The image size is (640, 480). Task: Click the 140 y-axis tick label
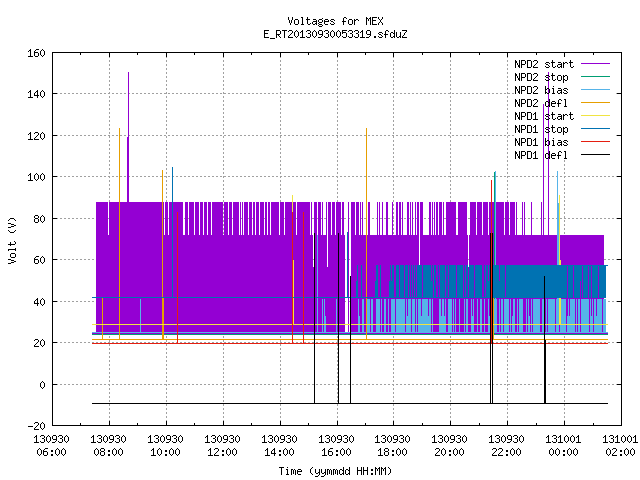pyautogui.click(x=36, y=94)
